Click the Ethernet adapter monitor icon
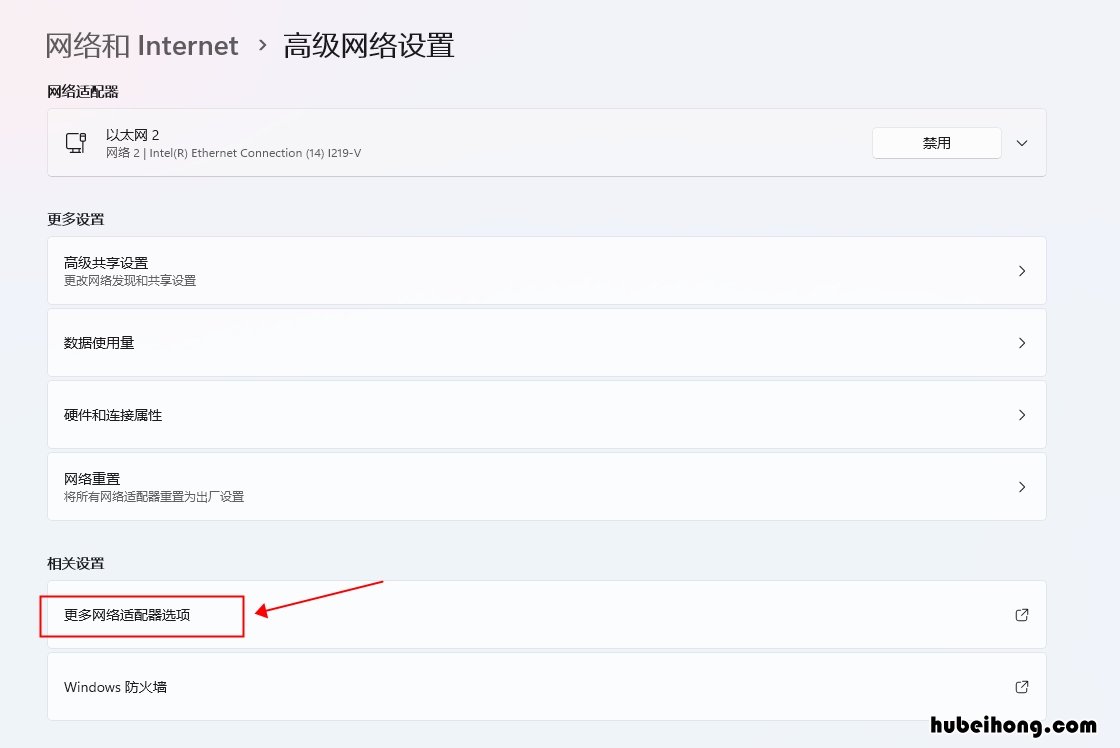The width and height of the screenshot is (1120, 748). (x=76, y=143)
